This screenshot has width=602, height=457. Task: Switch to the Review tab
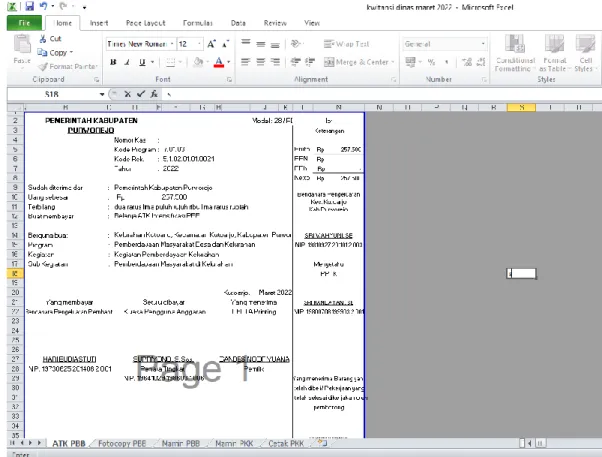[275, 23]
